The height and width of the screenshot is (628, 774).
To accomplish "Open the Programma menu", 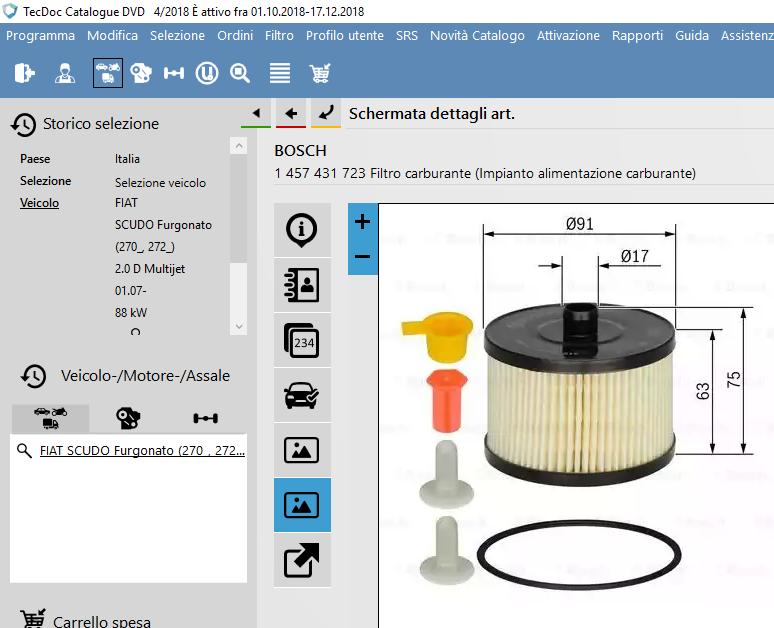I will [40, 36].
